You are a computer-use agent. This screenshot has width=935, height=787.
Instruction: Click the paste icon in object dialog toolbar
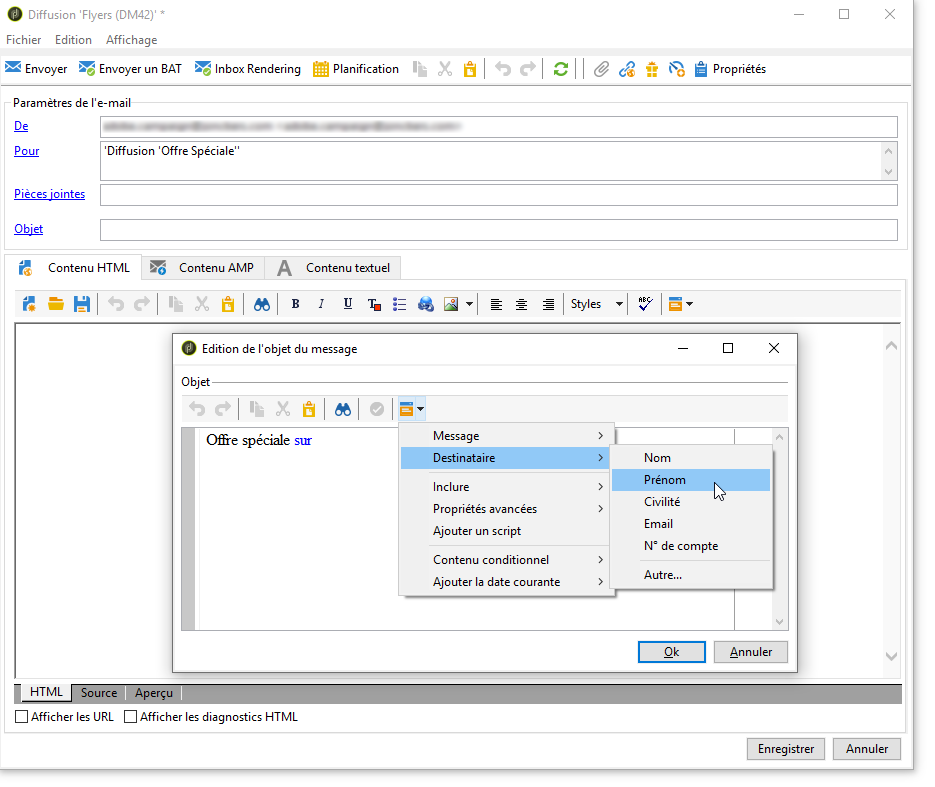tap(308, 410)
